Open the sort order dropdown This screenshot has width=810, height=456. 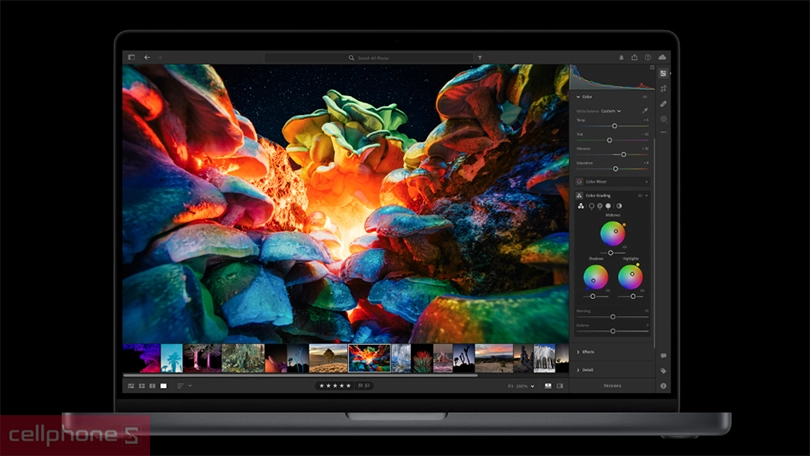point(184,386)
